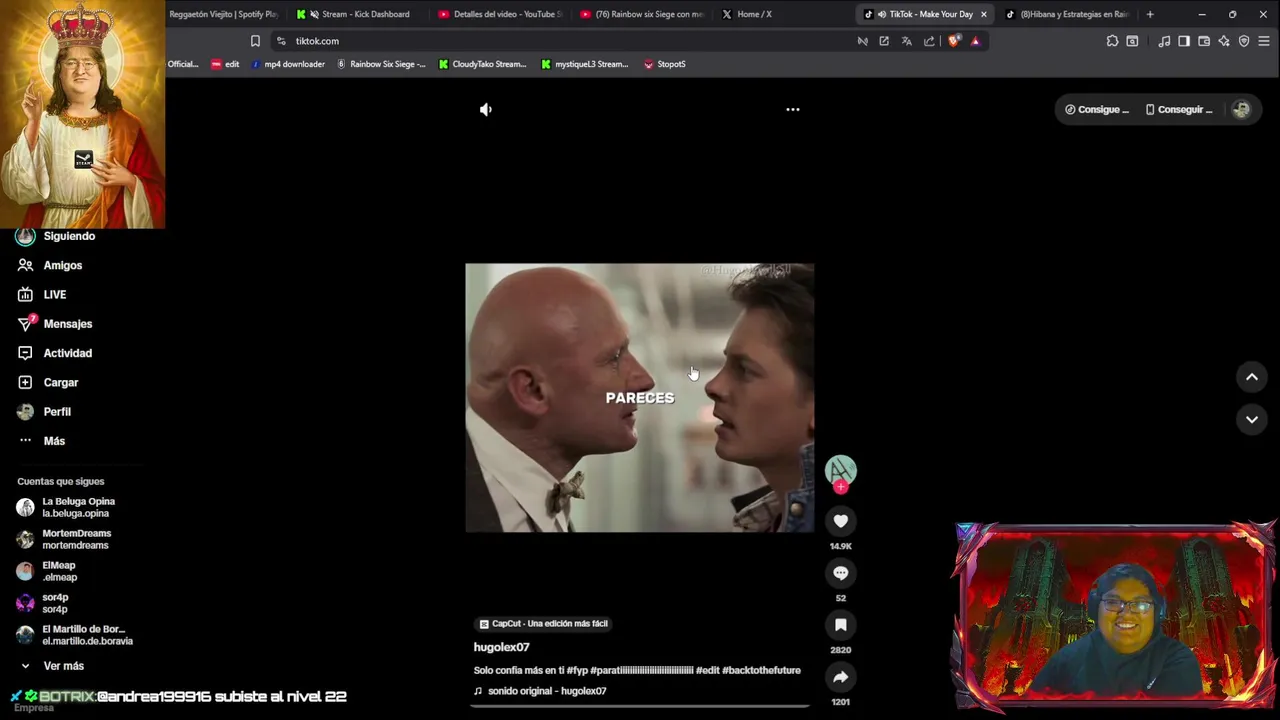Open the video three-dots options menu
This screenshot has width=1280, height=720.
[793, 110]
